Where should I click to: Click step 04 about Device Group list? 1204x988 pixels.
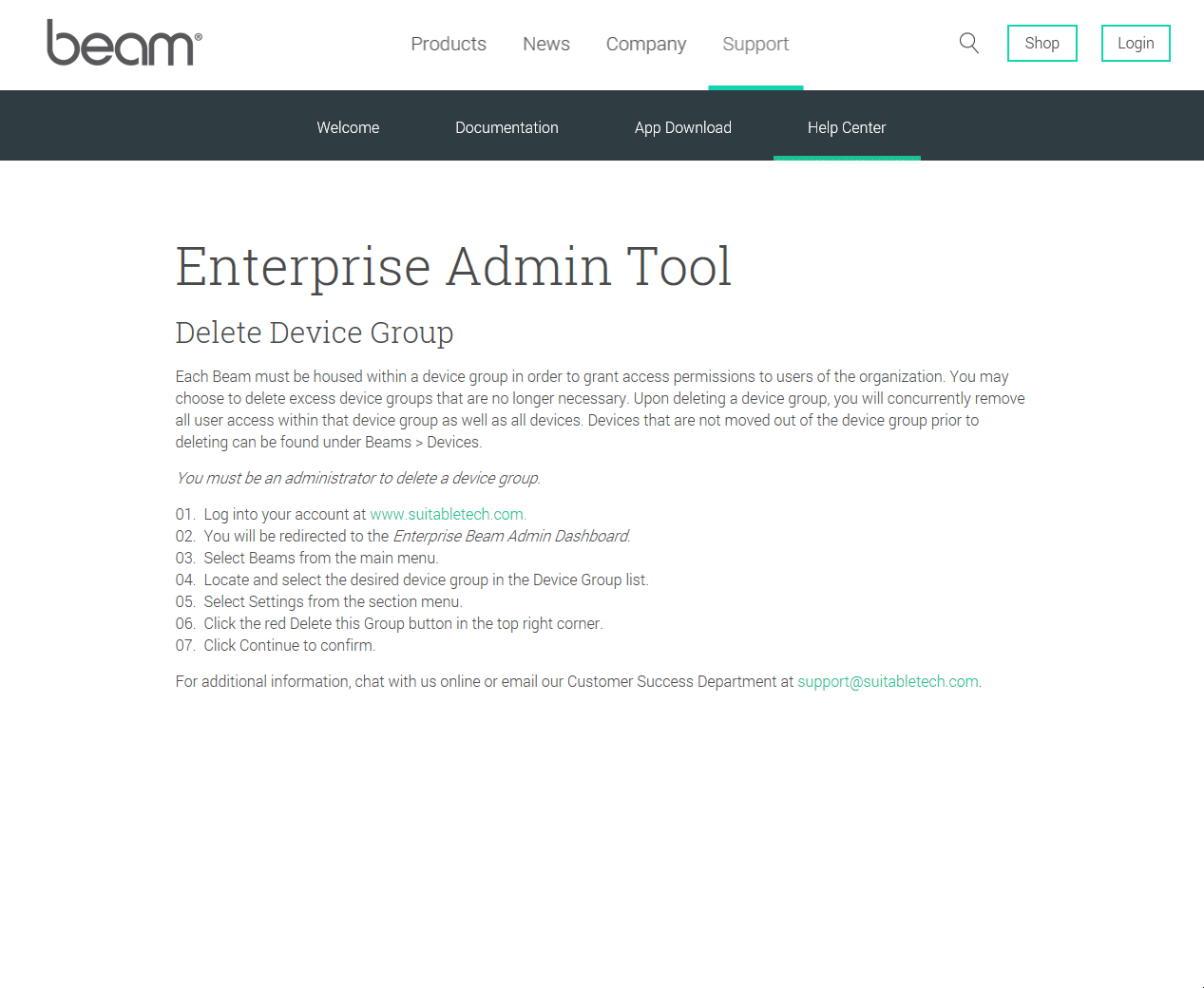411,579
